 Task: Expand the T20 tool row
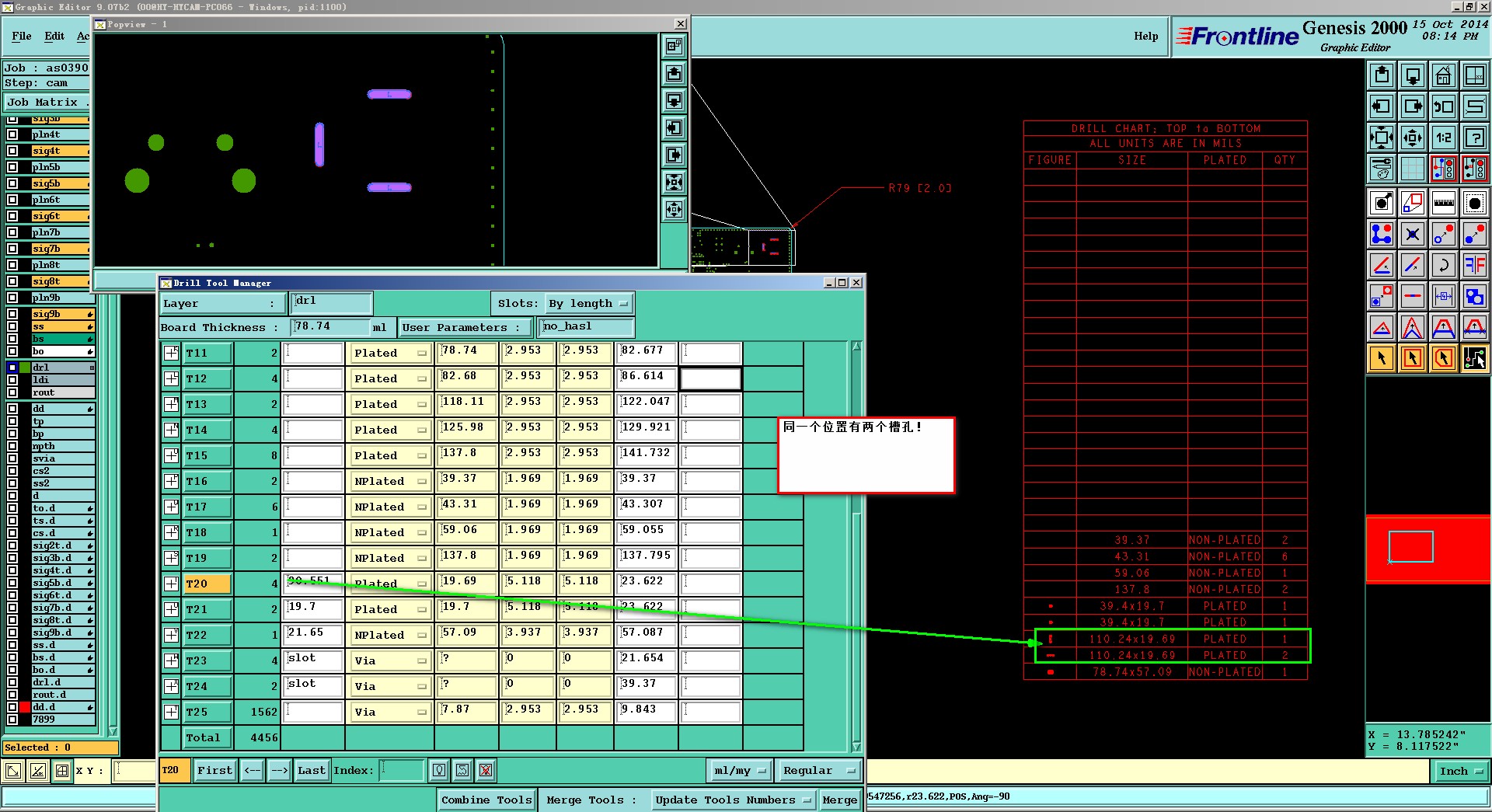[171, 584]
